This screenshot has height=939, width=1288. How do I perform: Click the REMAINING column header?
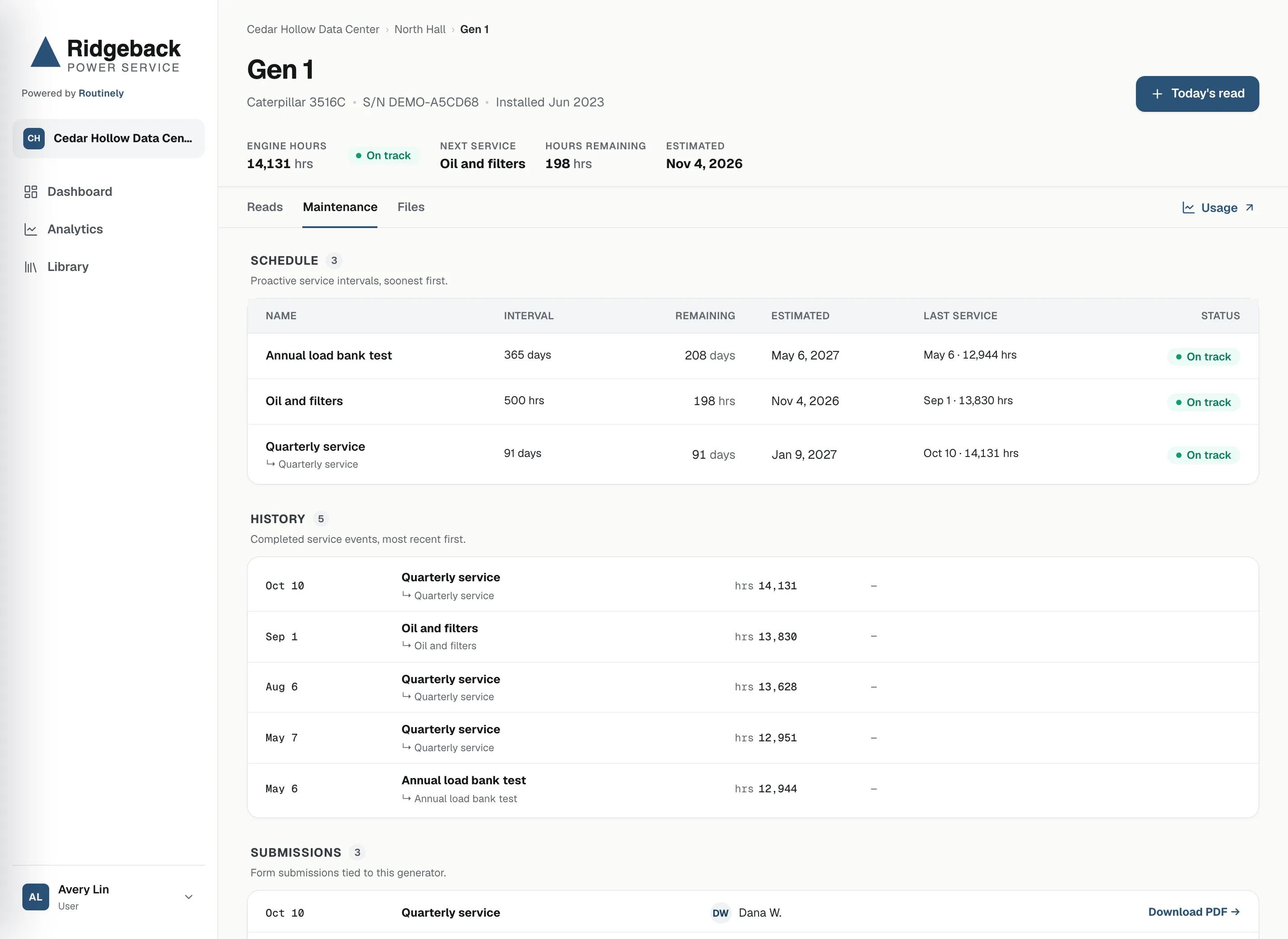pyautogui.click(x=705, y=316)
